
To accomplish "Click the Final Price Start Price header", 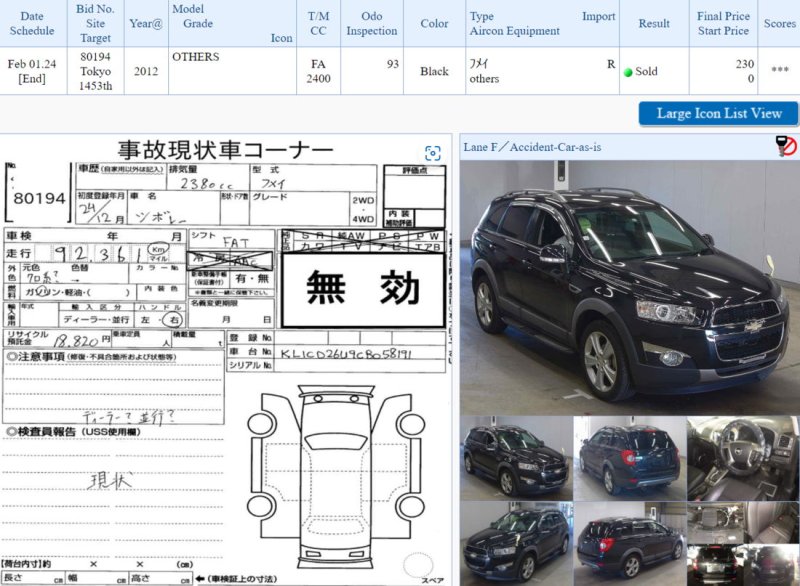I will (723, 23).
